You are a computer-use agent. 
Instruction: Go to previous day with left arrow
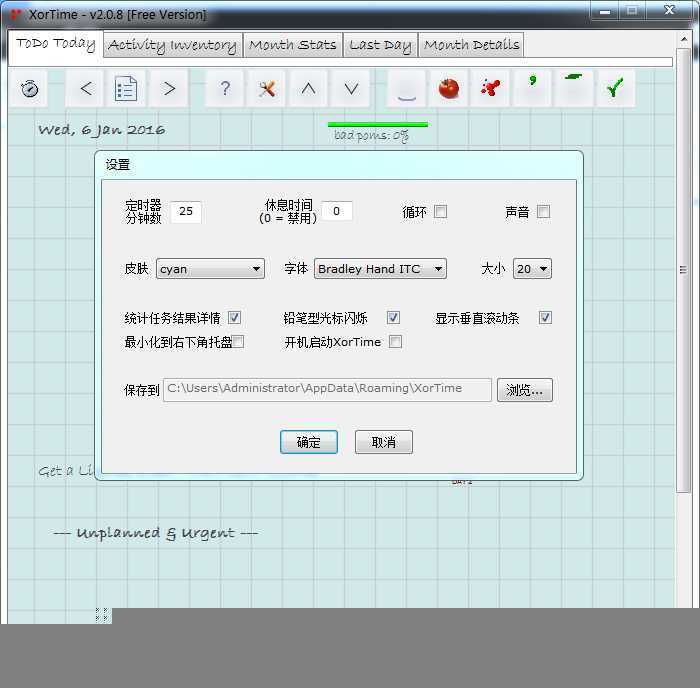click(x=86, y=88)
